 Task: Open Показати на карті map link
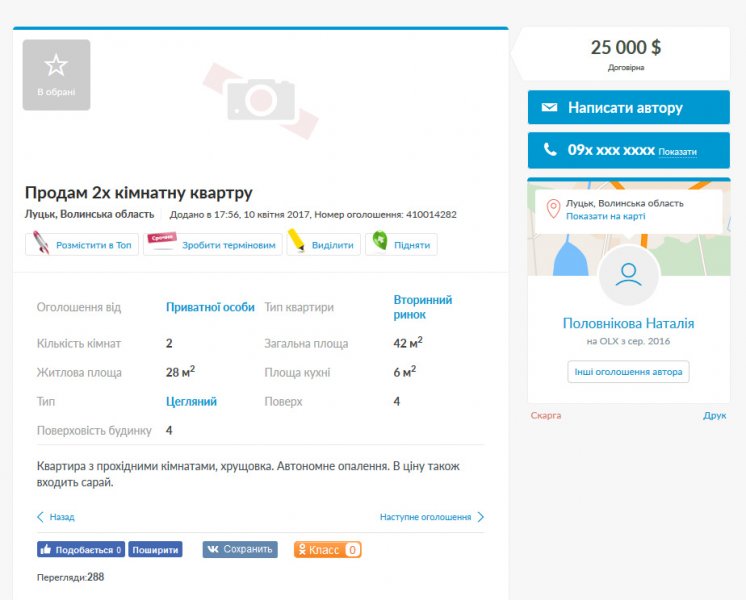pos(605,216)
